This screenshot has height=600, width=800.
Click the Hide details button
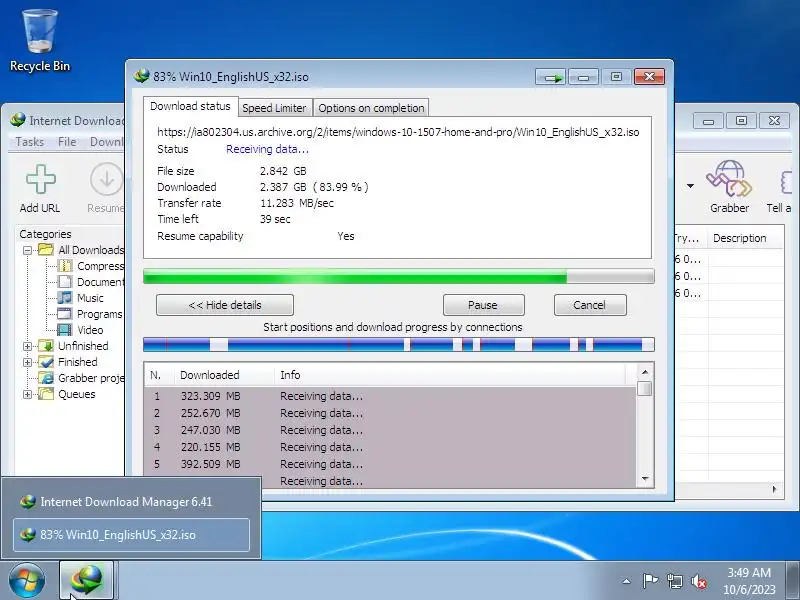point(224,305)
